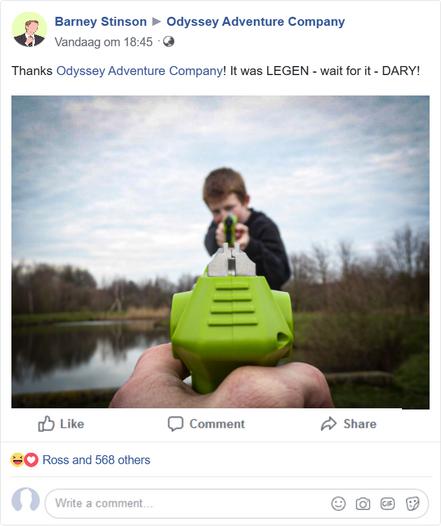The height and width of the screenshot is (526, 441).
Task: View Ross and 568 others reactions
Action: (96, 460)
